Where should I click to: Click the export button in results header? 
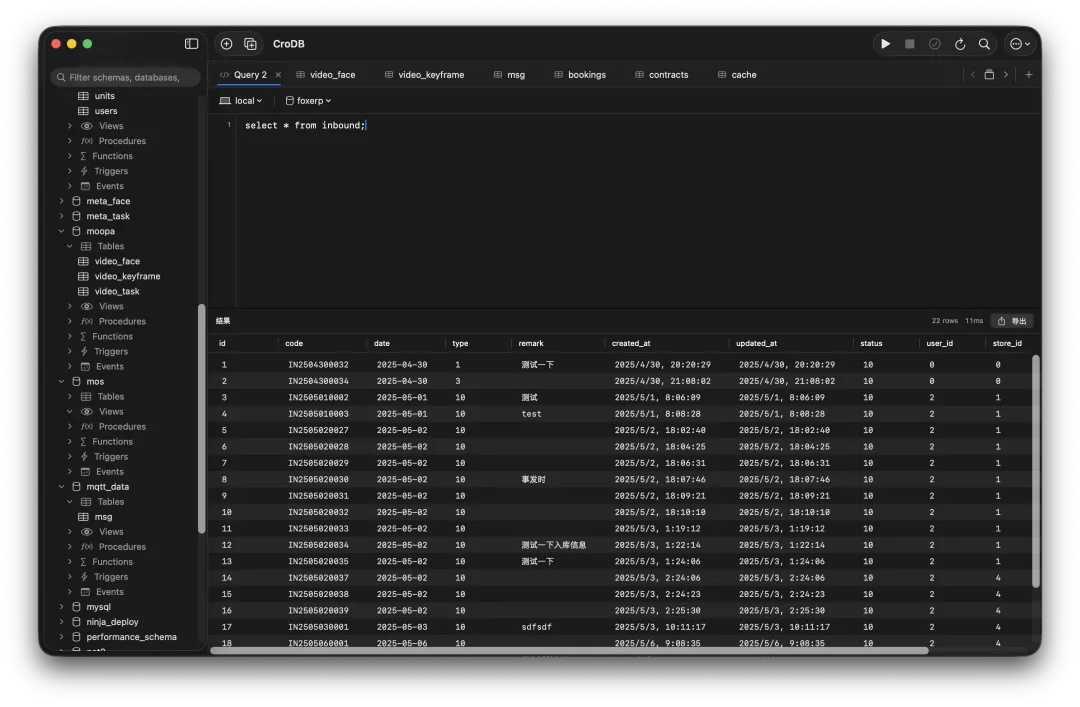1012,320
